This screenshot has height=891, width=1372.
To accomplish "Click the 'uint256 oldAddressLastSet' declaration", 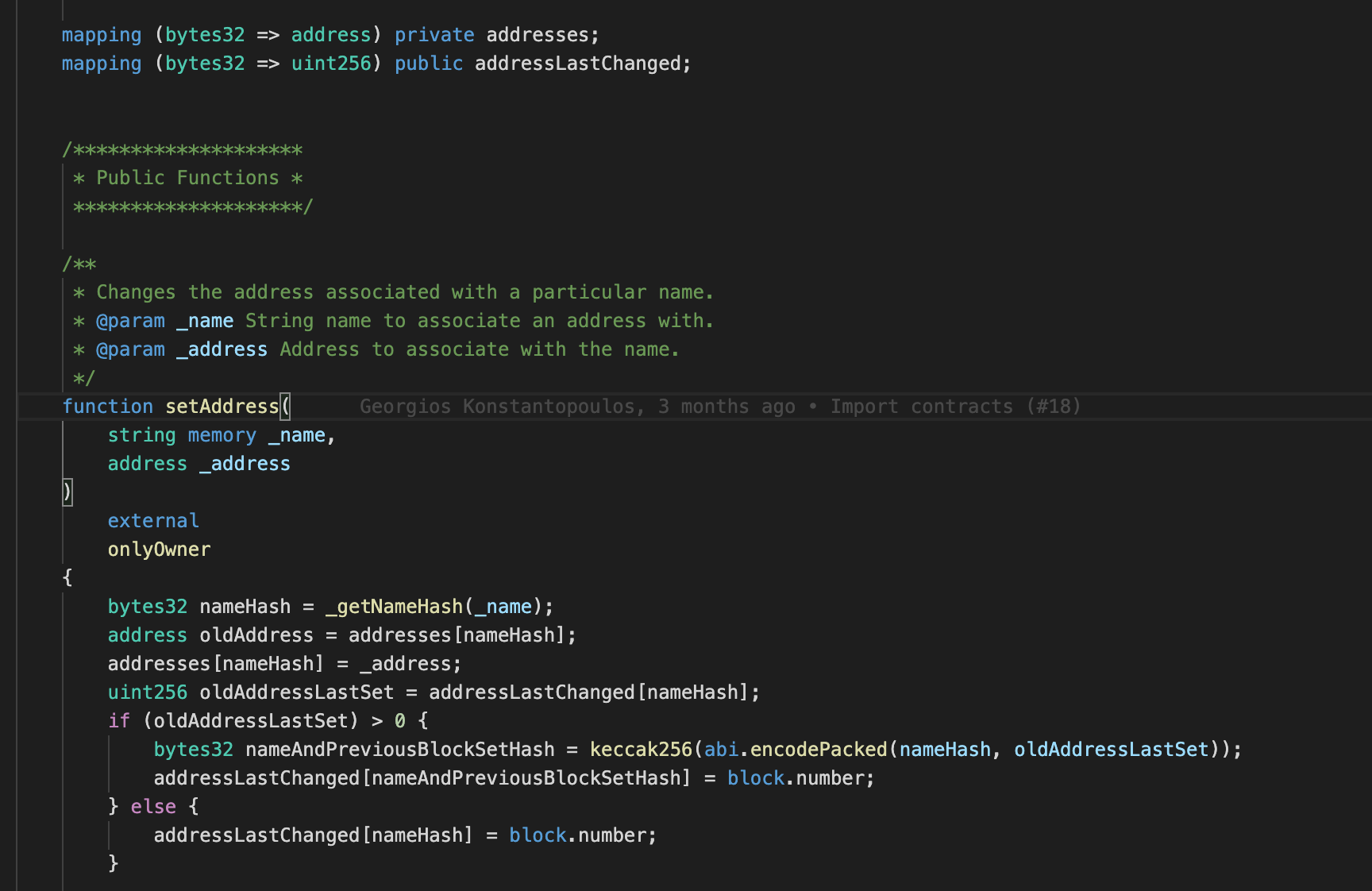I will pyautogui.click(x=251, y=692).
